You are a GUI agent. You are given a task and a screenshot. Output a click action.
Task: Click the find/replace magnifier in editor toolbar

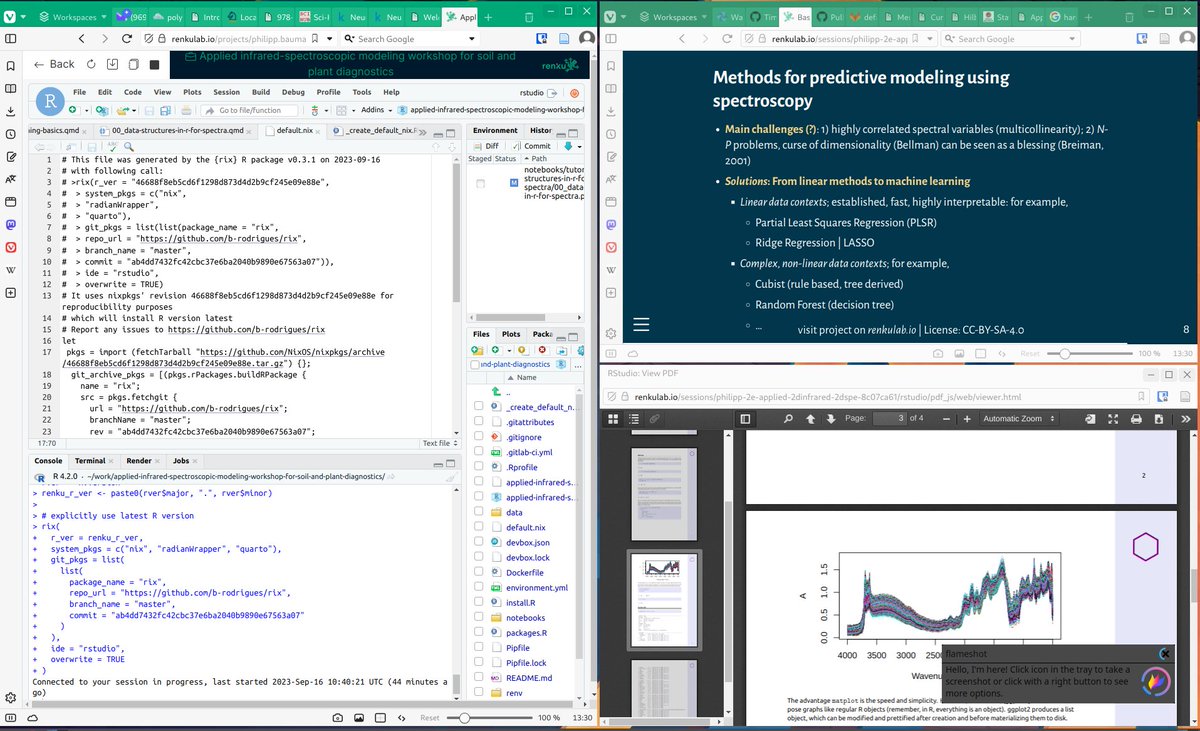pyautogui.click(x=128, y=146)
